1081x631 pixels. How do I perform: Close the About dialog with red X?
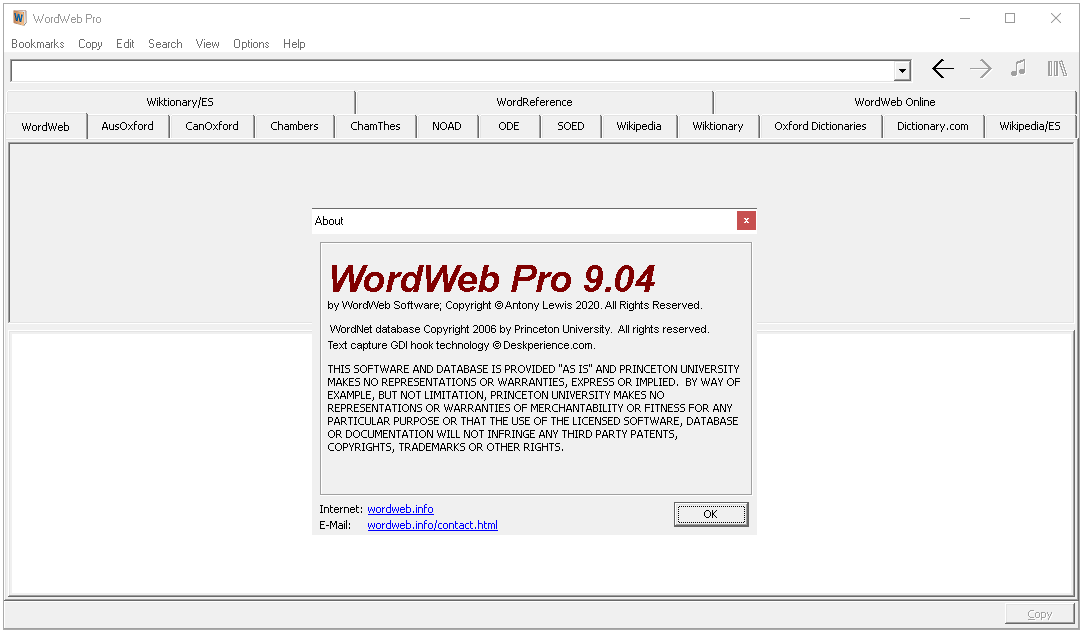746,221
